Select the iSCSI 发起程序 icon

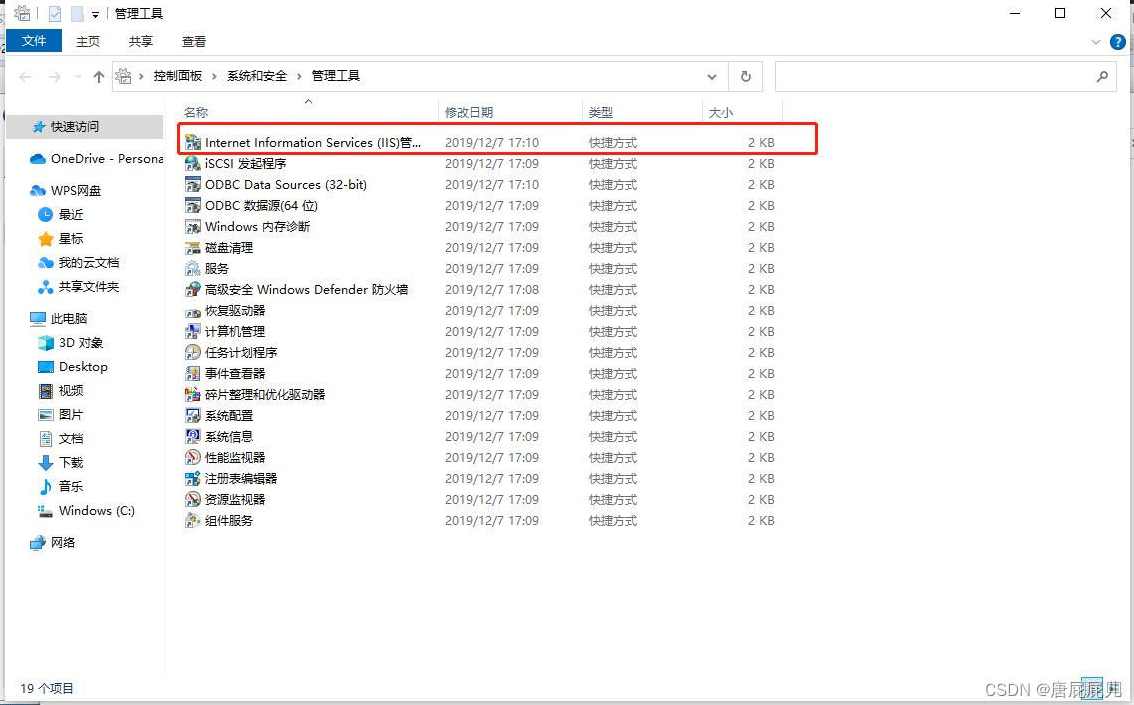[193, 164]
